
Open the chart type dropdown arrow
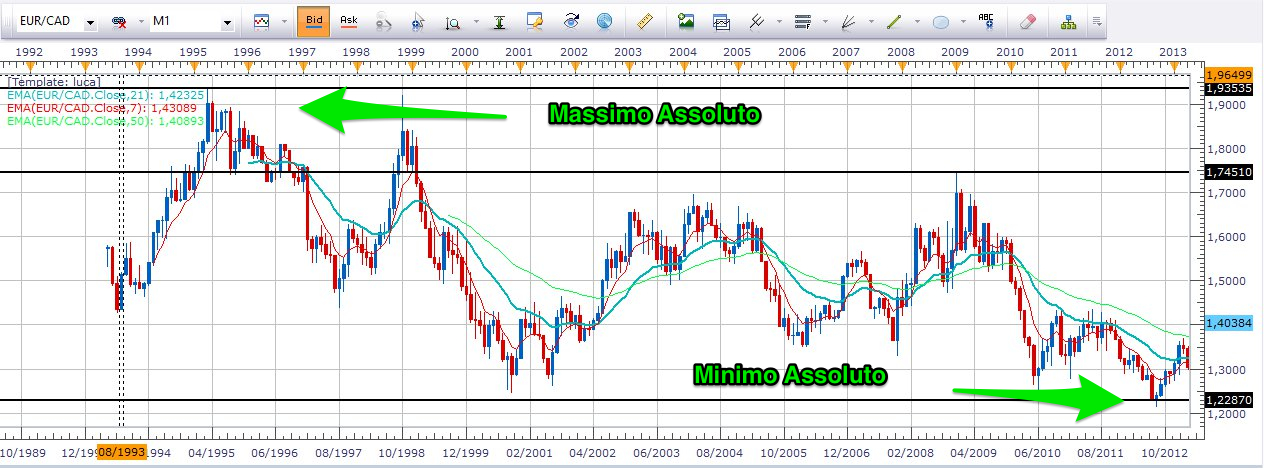click(x=282, y=21)
